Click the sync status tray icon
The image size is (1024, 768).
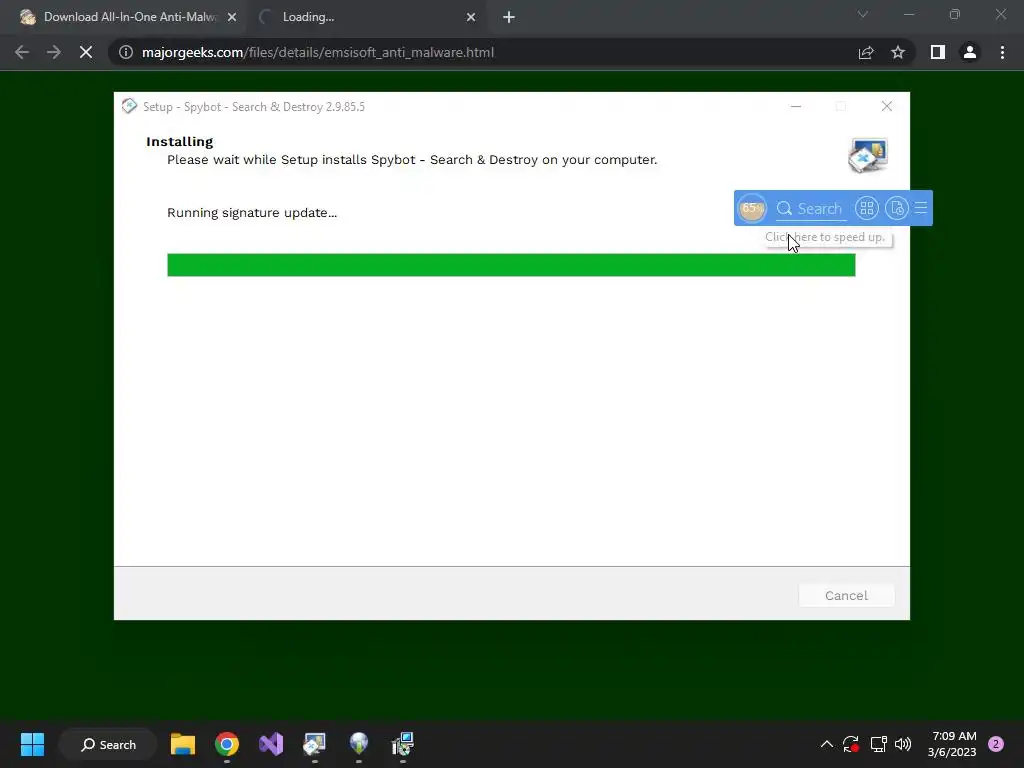(x=851, y=744)
